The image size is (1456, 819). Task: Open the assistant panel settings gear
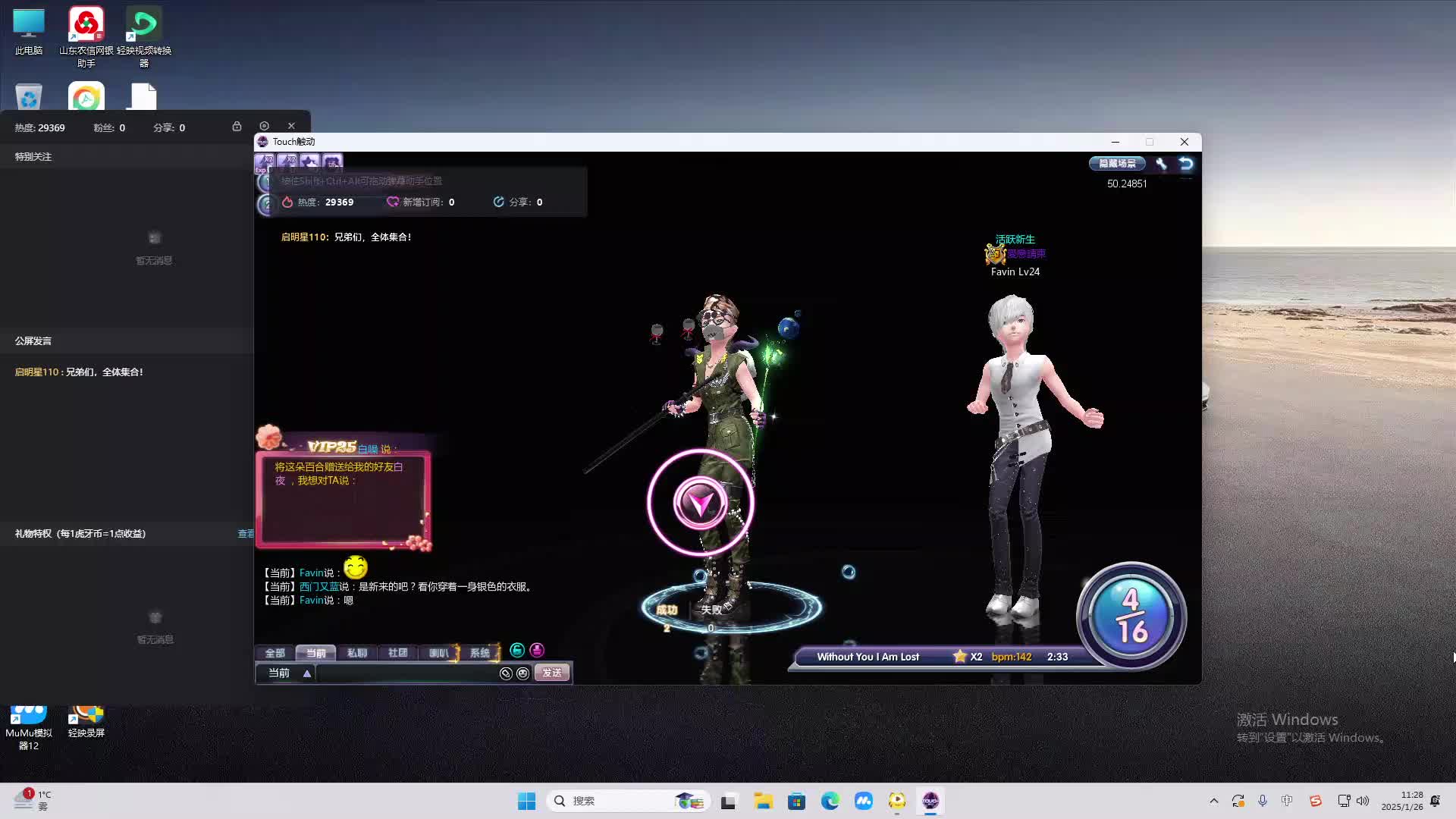(264, 126)
